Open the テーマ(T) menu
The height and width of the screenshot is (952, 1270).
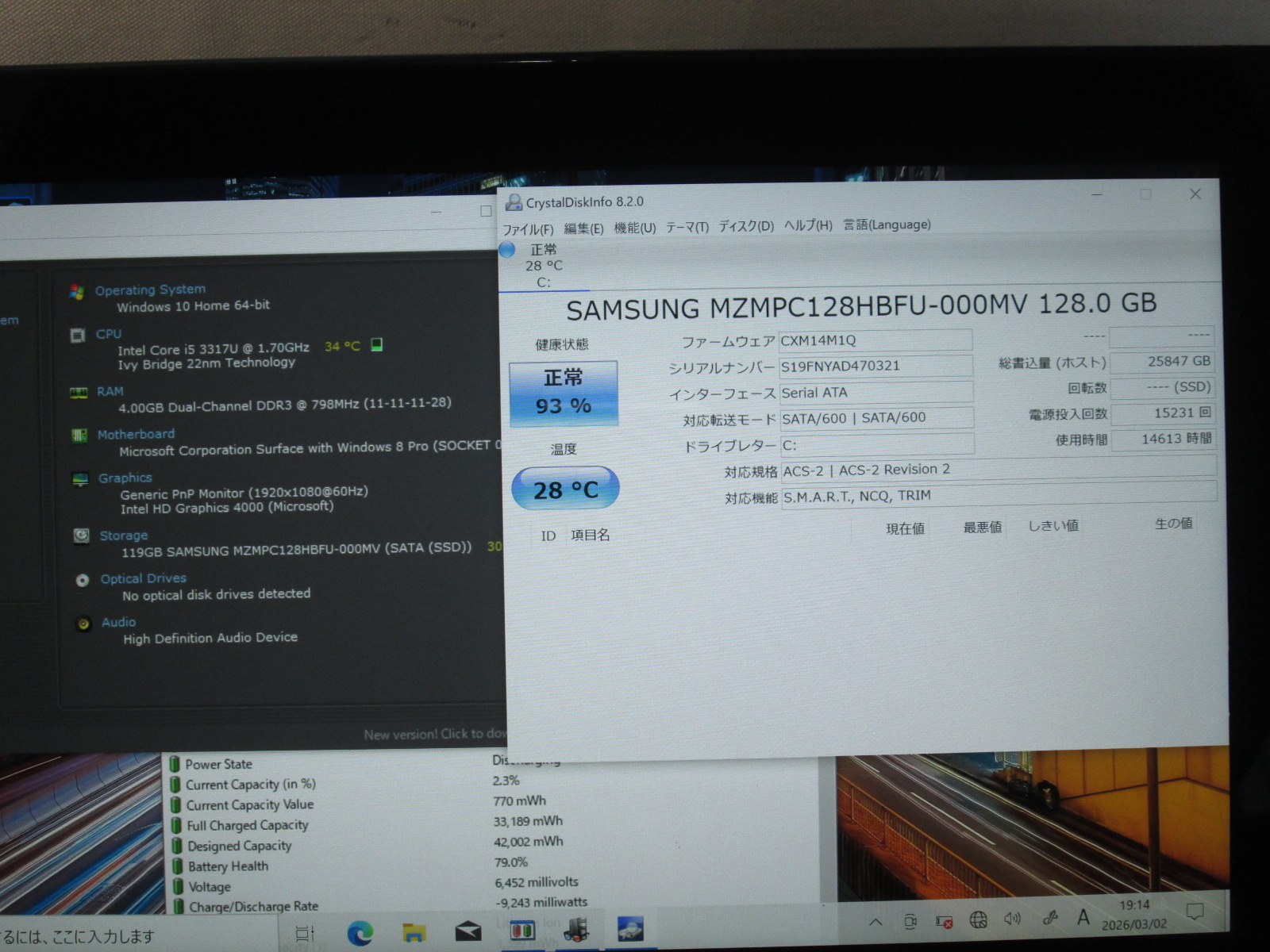tap(687, 227)
